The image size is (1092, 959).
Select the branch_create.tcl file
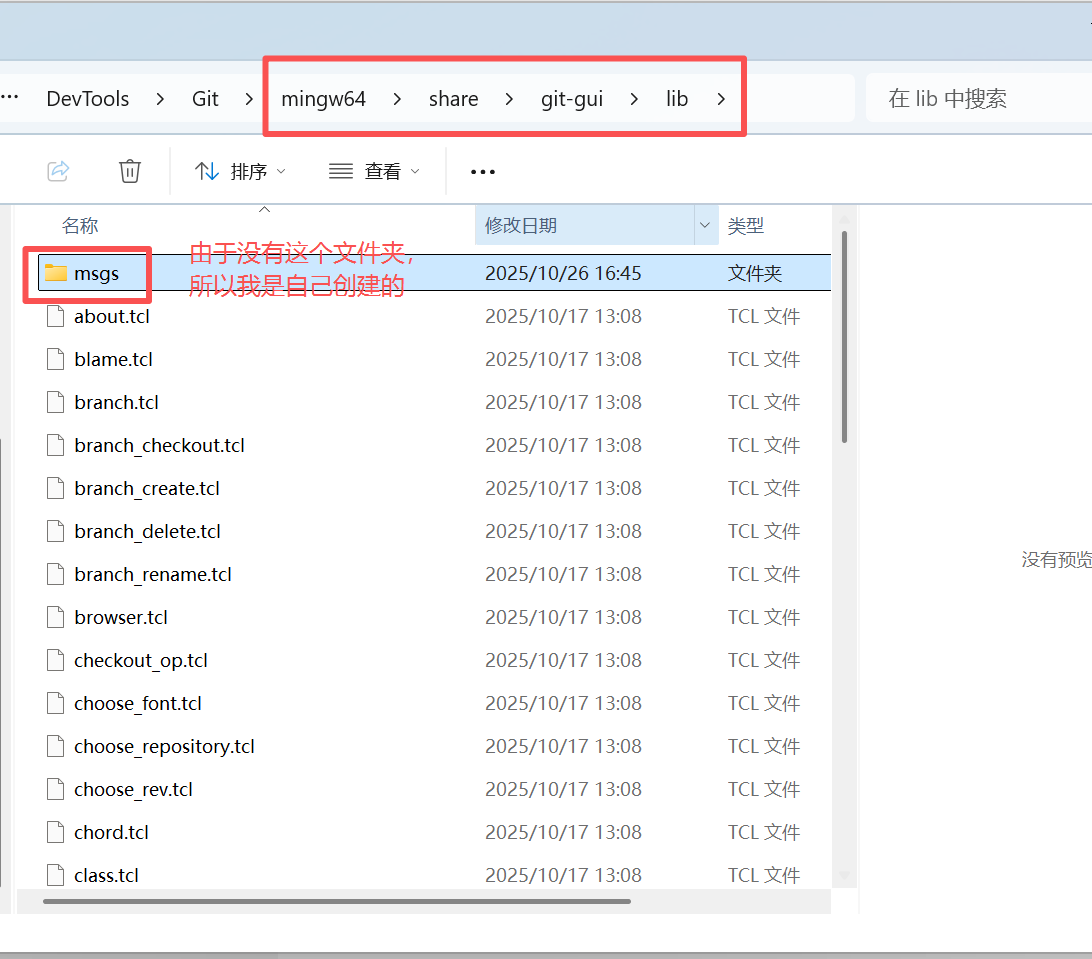[433, 488]
